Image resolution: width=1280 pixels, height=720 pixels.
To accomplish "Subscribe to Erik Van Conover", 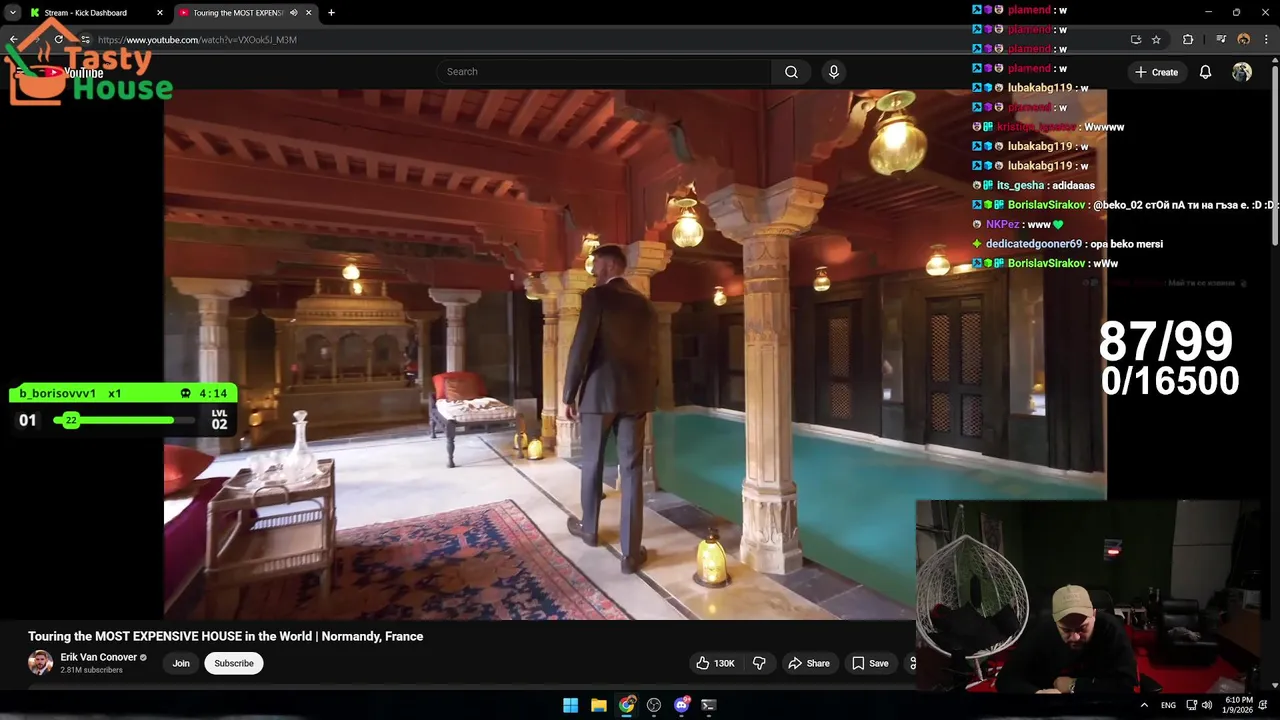I will (234, 663).
